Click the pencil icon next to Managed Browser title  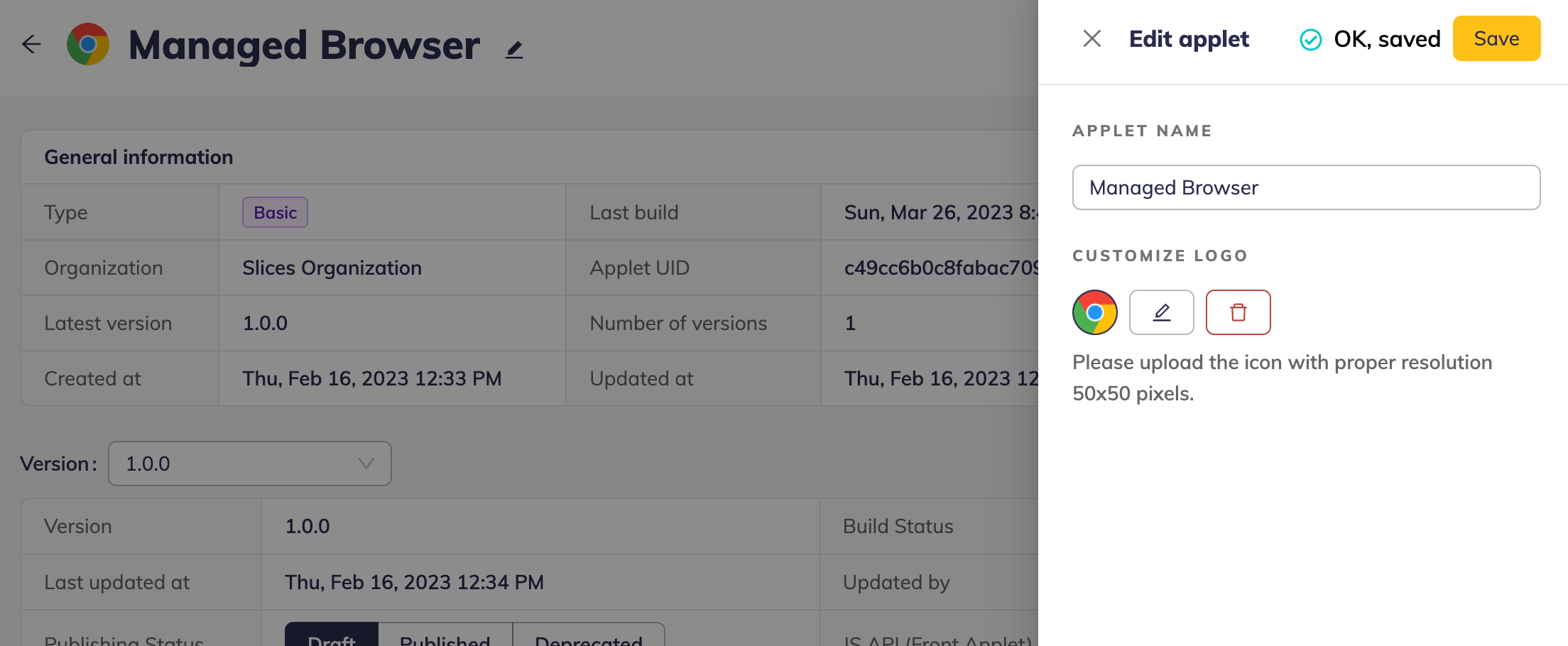coord(514,50)
